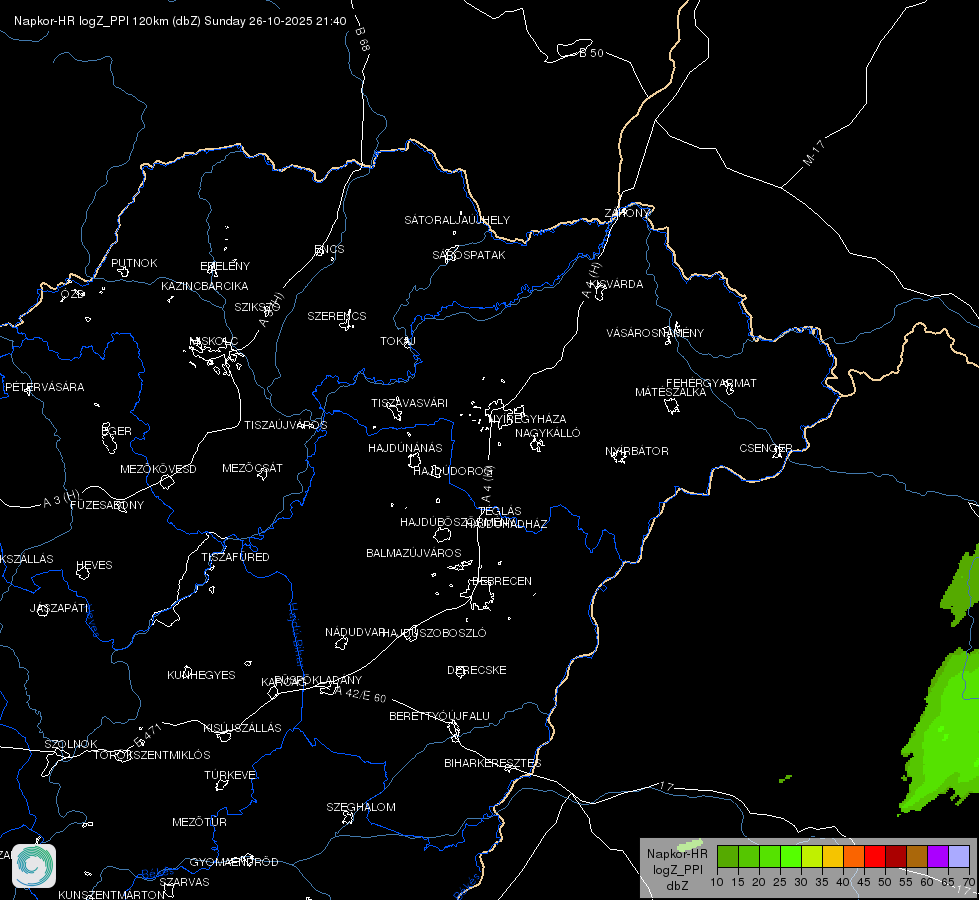Click the SZOLNOK city label
The width and height of the screenshot is (979, 900).
[x=71, y=744]
